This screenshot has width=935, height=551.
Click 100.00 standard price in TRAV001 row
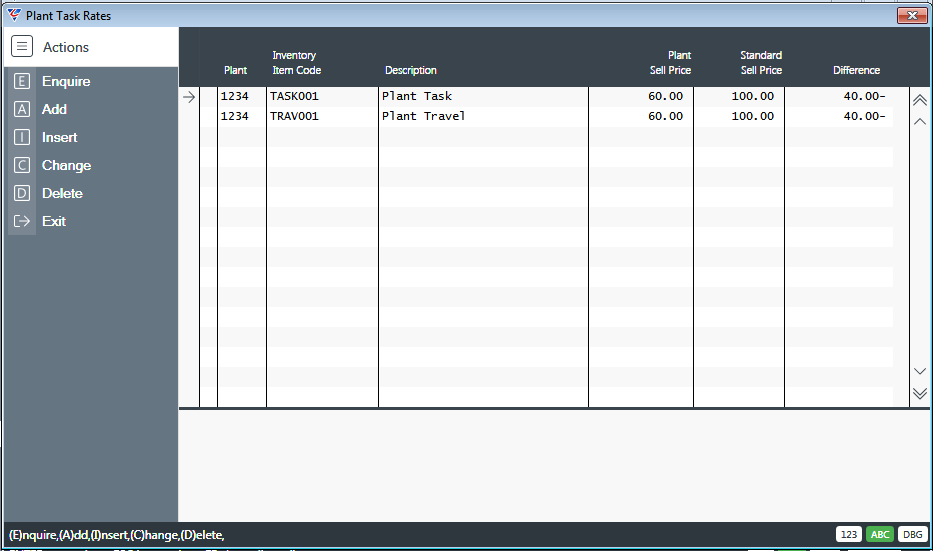[x=753, y=116]
